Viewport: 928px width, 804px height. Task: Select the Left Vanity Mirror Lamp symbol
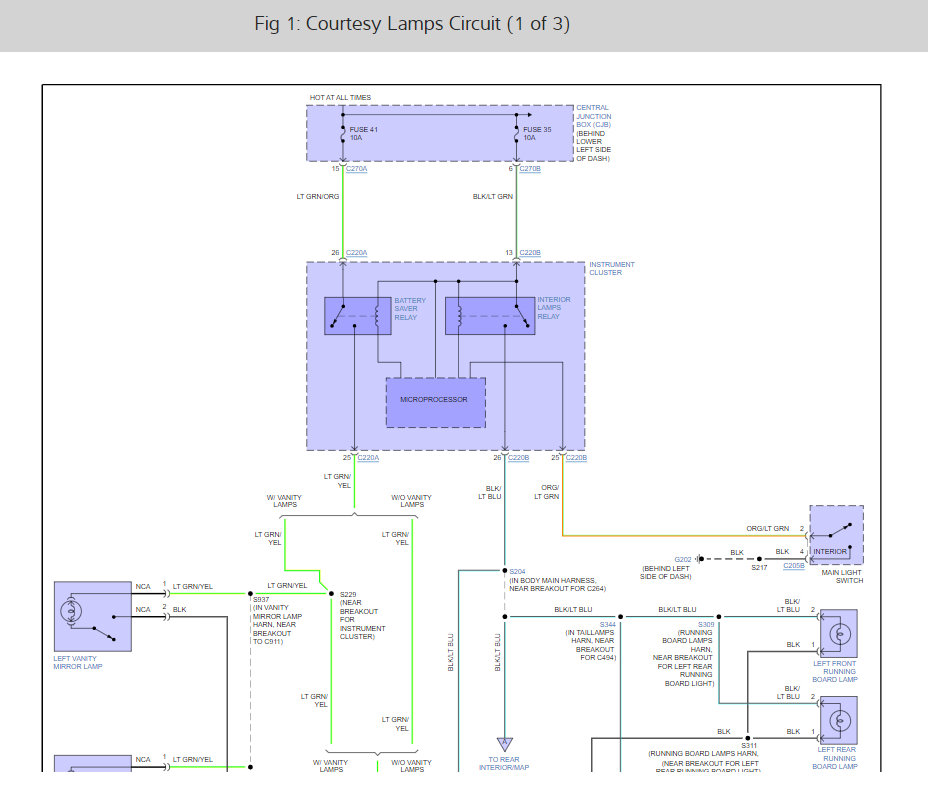tap(93, 616)
